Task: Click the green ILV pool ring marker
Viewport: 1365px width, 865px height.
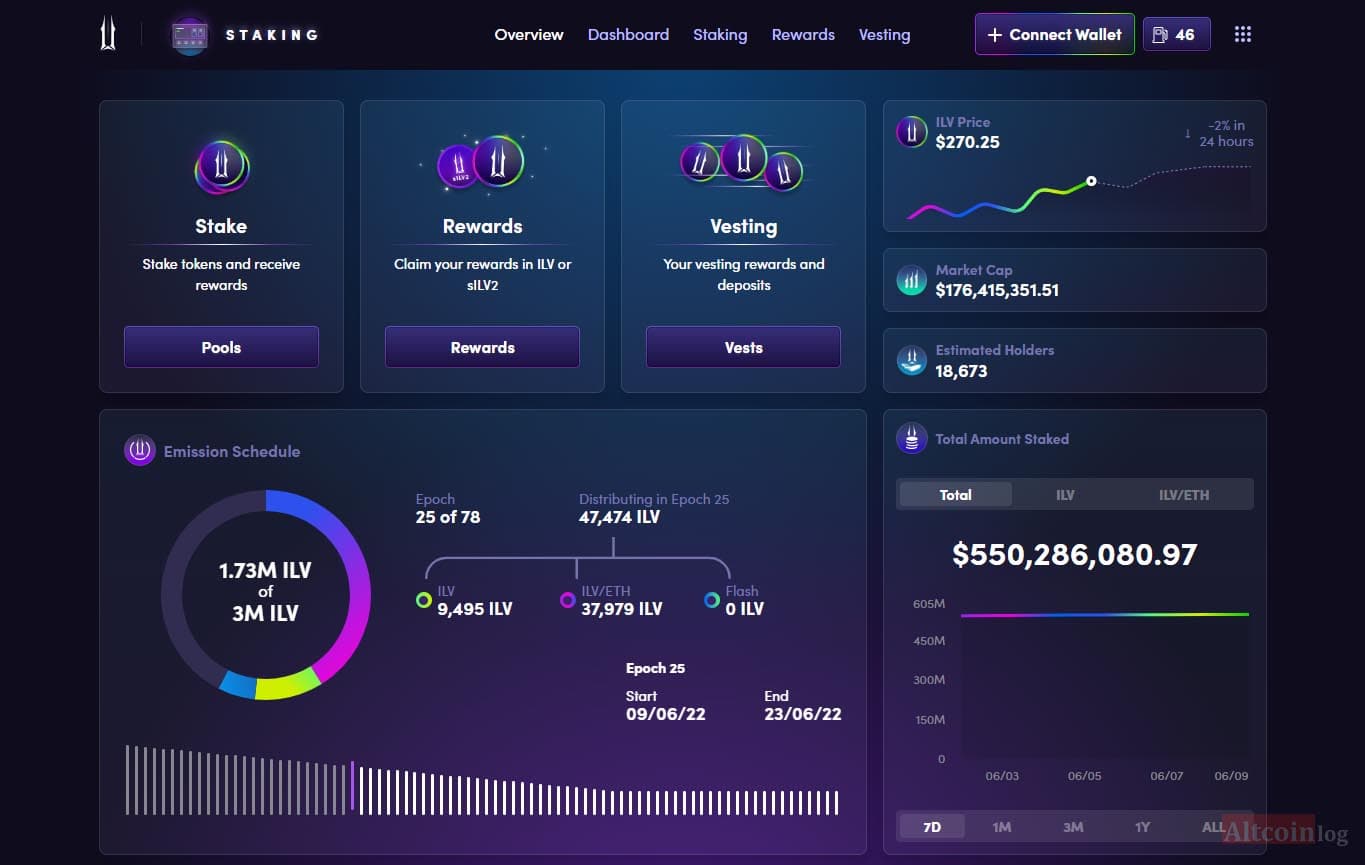Action: pyautogui.click(x=424, y=600)
